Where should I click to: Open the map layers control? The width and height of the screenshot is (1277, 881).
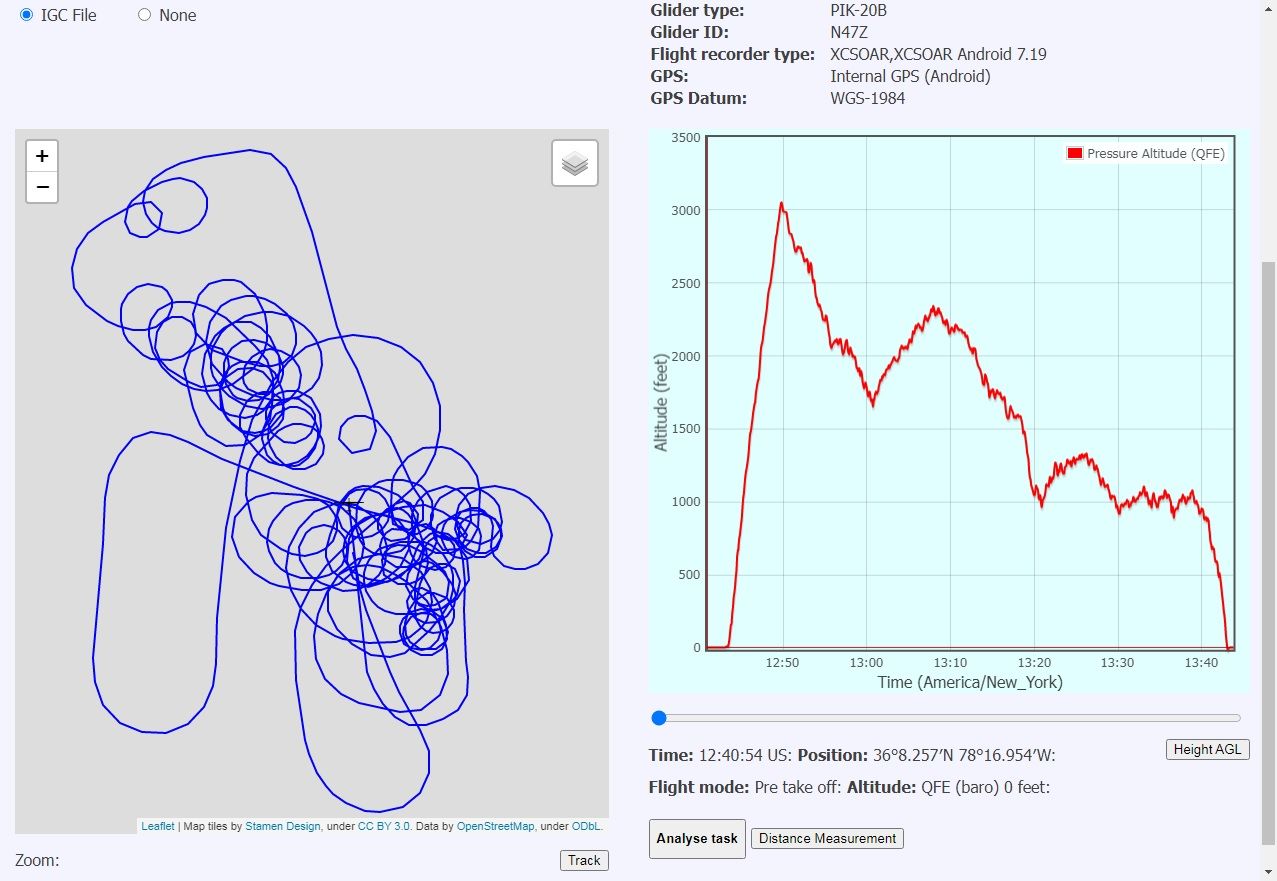click(574, 163)
